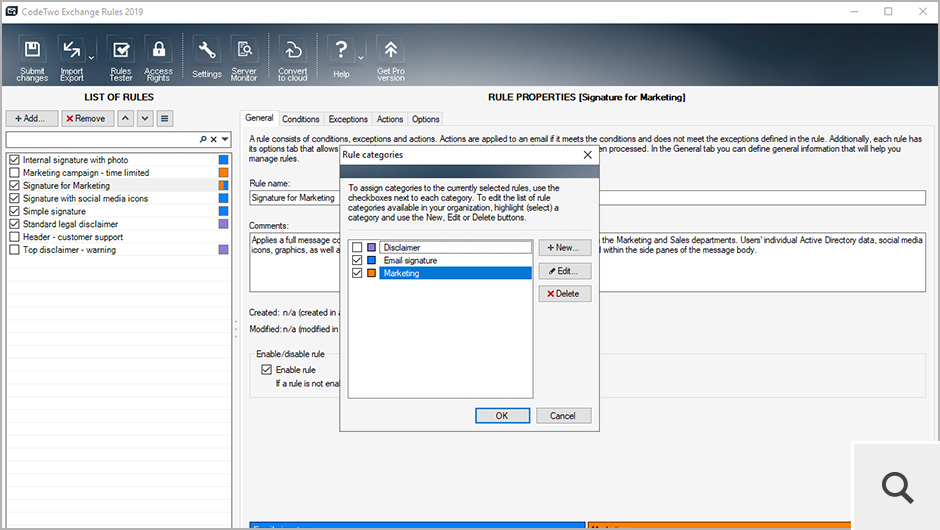Toggle Signature with social media icons checkbox
This screenshot has height=530, width=940.
click(x=14, y=198)
